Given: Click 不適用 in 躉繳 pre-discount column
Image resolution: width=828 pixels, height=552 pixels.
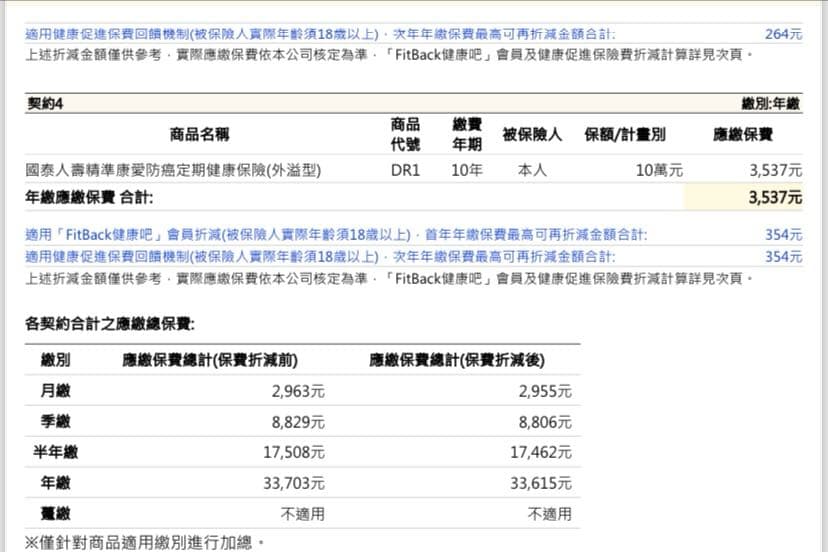Looking at the screenshot, I should point(303,514).
